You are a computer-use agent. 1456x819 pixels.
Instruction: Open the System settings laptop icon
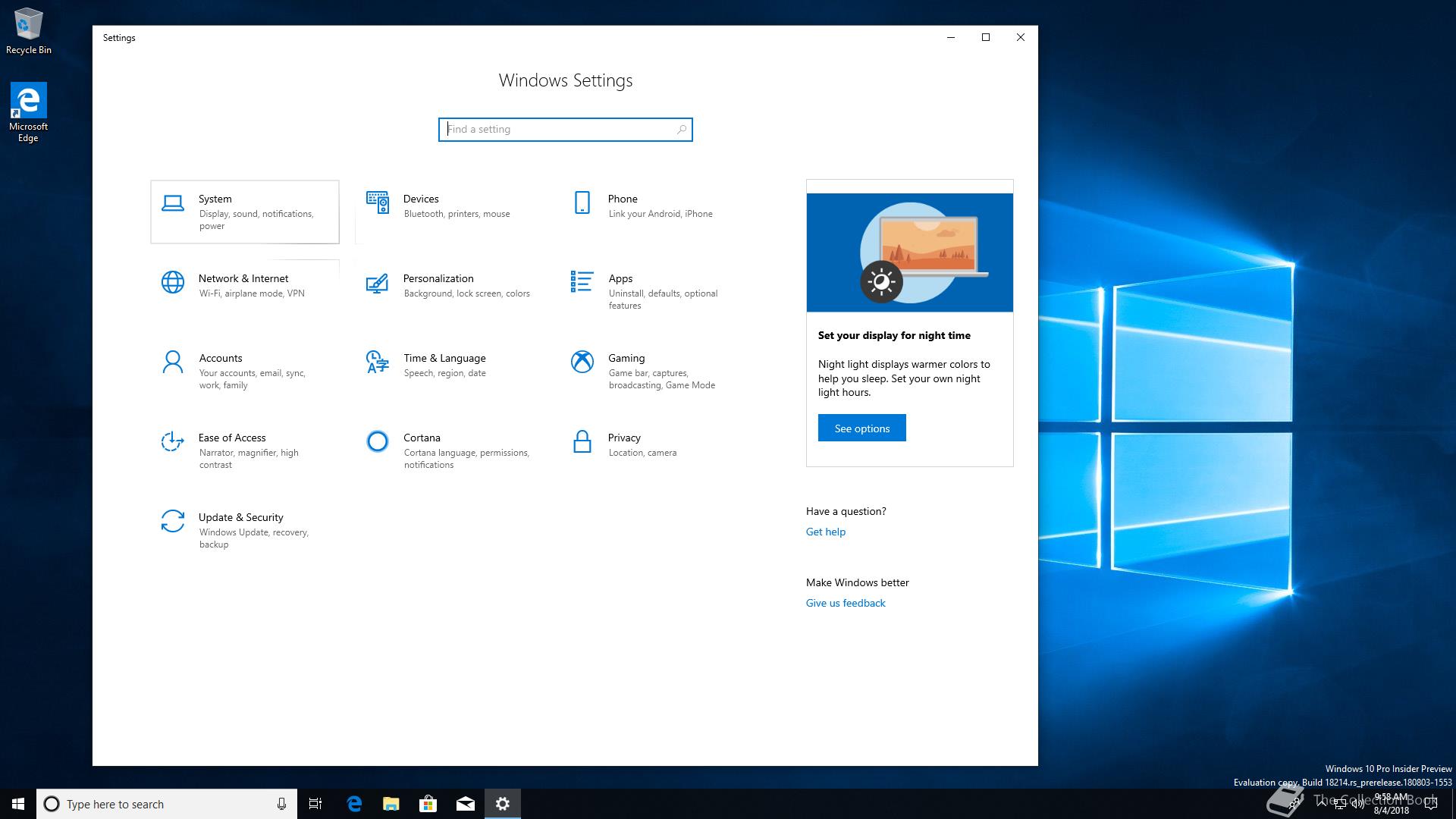[173, 202]
